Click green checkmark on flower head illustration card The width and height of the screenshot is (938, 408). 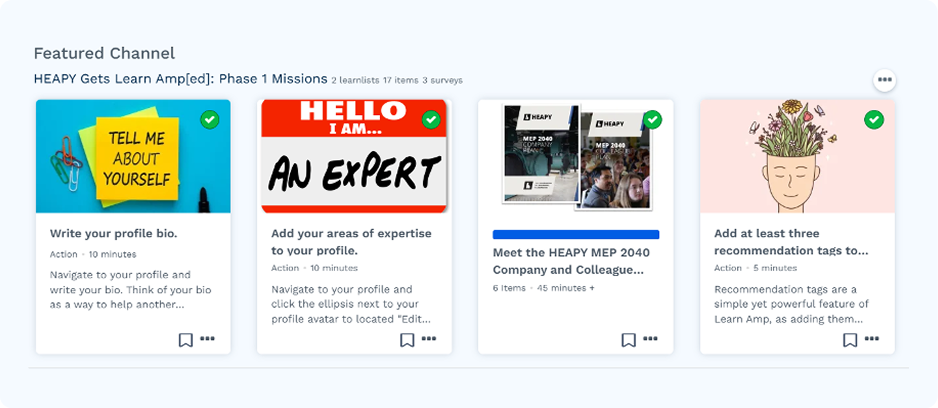click(874, 120)
